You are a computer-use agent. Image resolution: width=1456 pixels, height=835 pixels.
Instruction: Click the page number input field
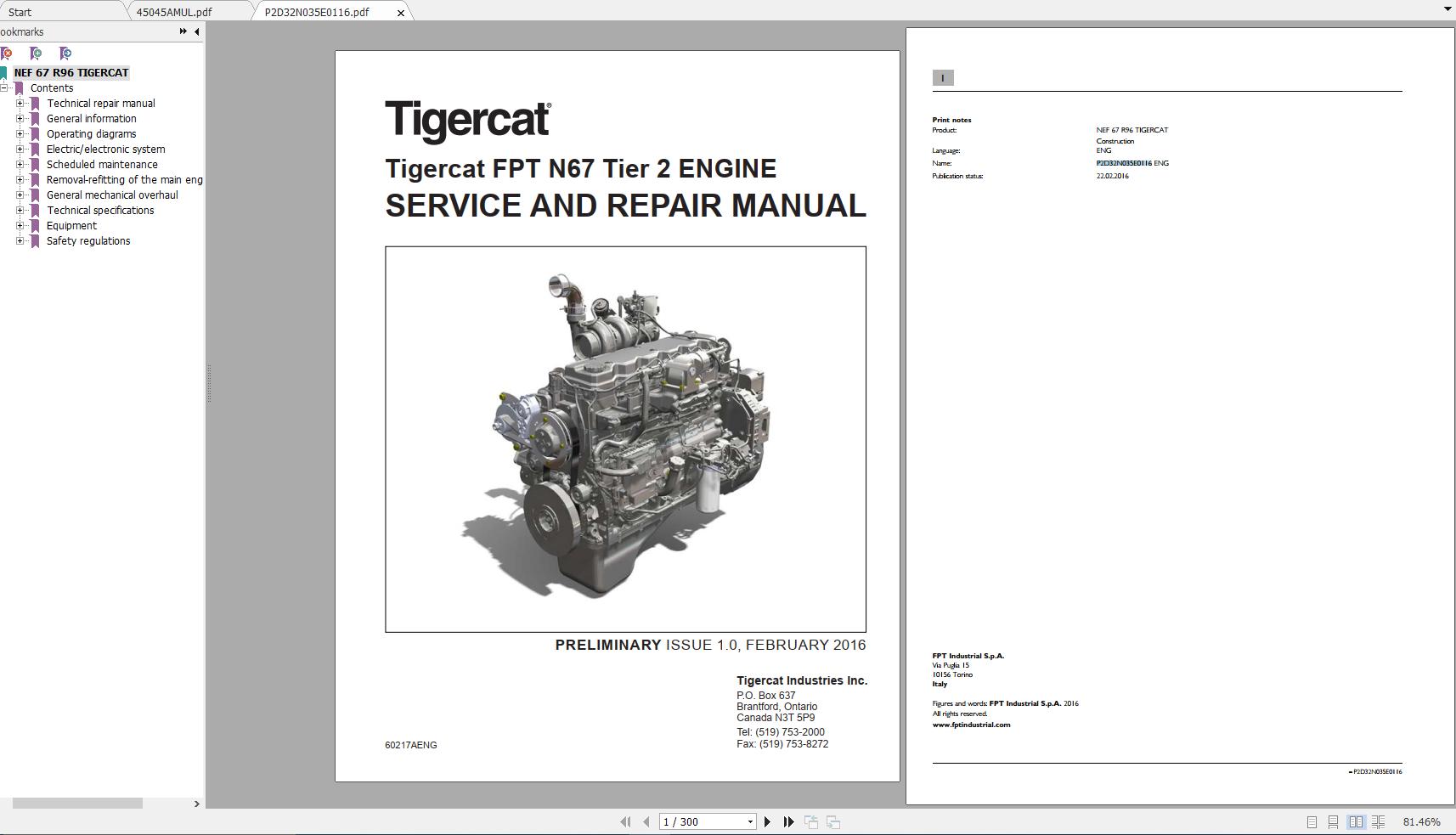point(688,821)
